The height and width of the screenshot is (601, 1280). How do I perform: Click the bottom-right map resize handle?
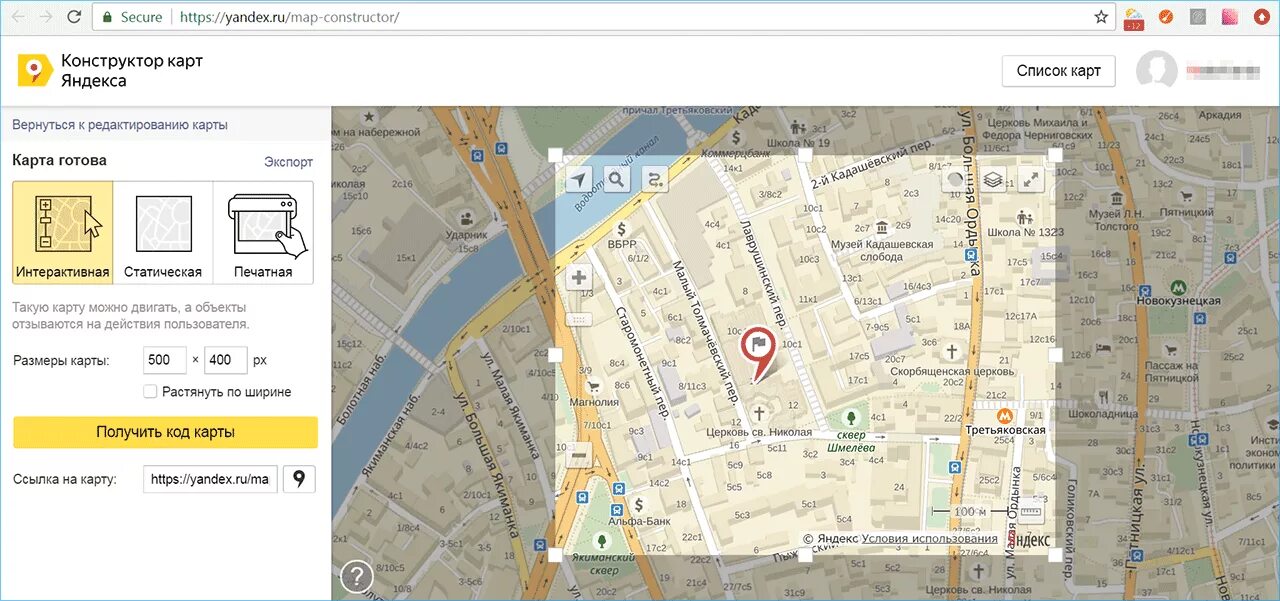1055,555
